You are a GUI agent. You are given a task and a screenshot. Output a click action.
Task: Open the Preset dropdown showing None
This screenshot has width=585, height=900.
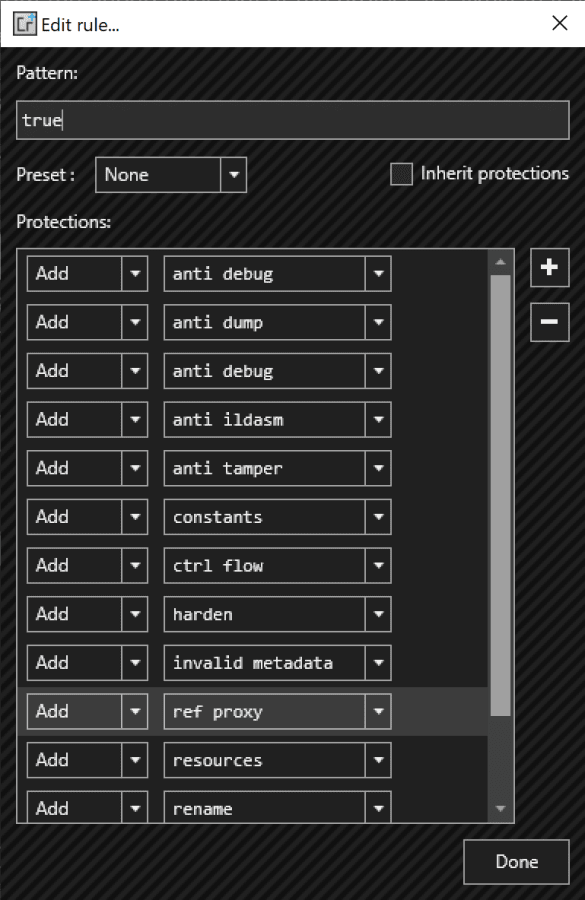click(x=233, y=173)
